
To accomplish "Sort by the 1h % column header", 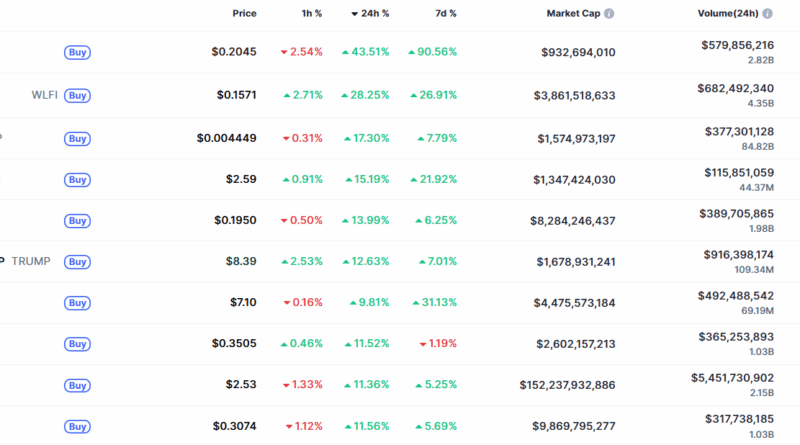I will 311,14.
